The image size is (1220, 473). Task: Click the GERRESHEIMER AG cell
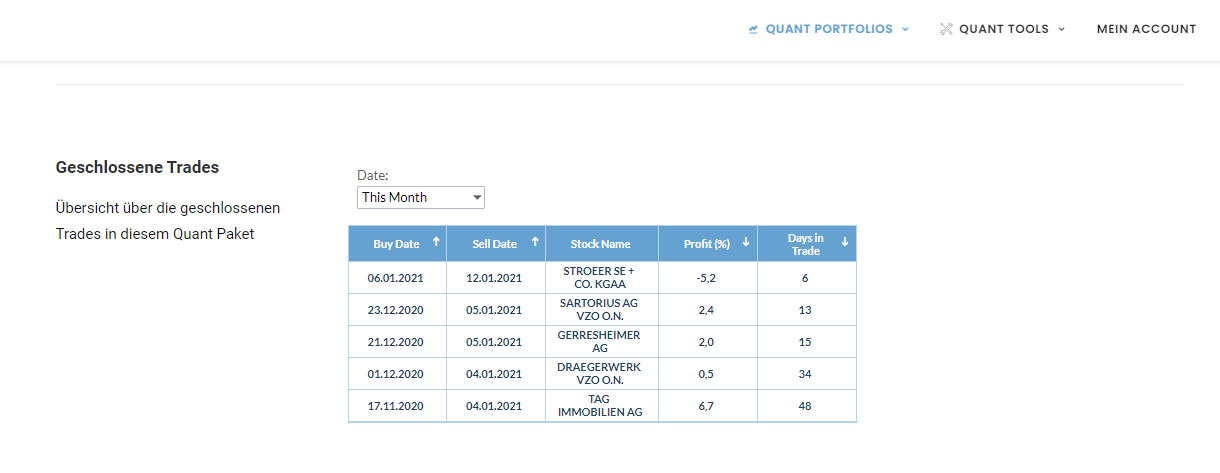601,342
